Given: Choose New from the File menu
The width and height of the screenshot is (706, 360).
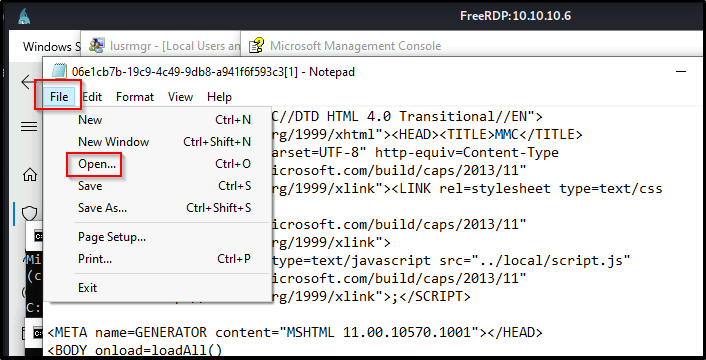Looking at the screenshot, I should click(165, 120).
